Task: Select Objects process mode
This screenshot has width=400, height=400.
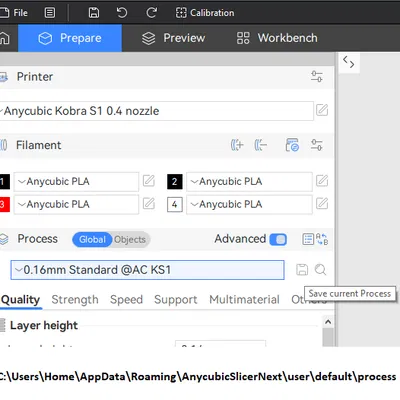Action: click(x=130, y=240)
